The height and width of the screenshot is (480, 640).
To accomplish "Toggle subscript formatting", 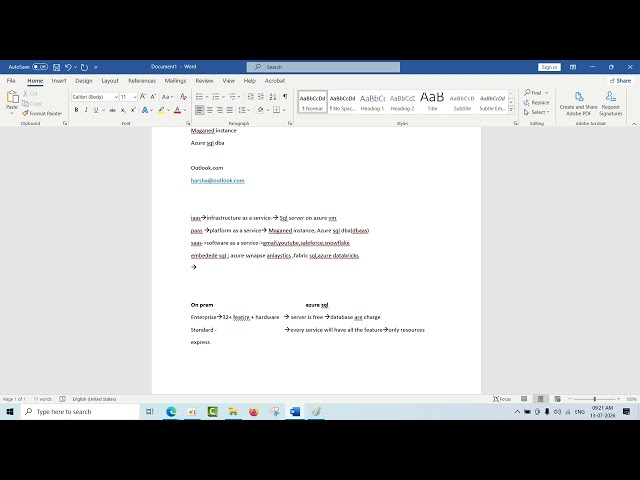I will (123, 110).
